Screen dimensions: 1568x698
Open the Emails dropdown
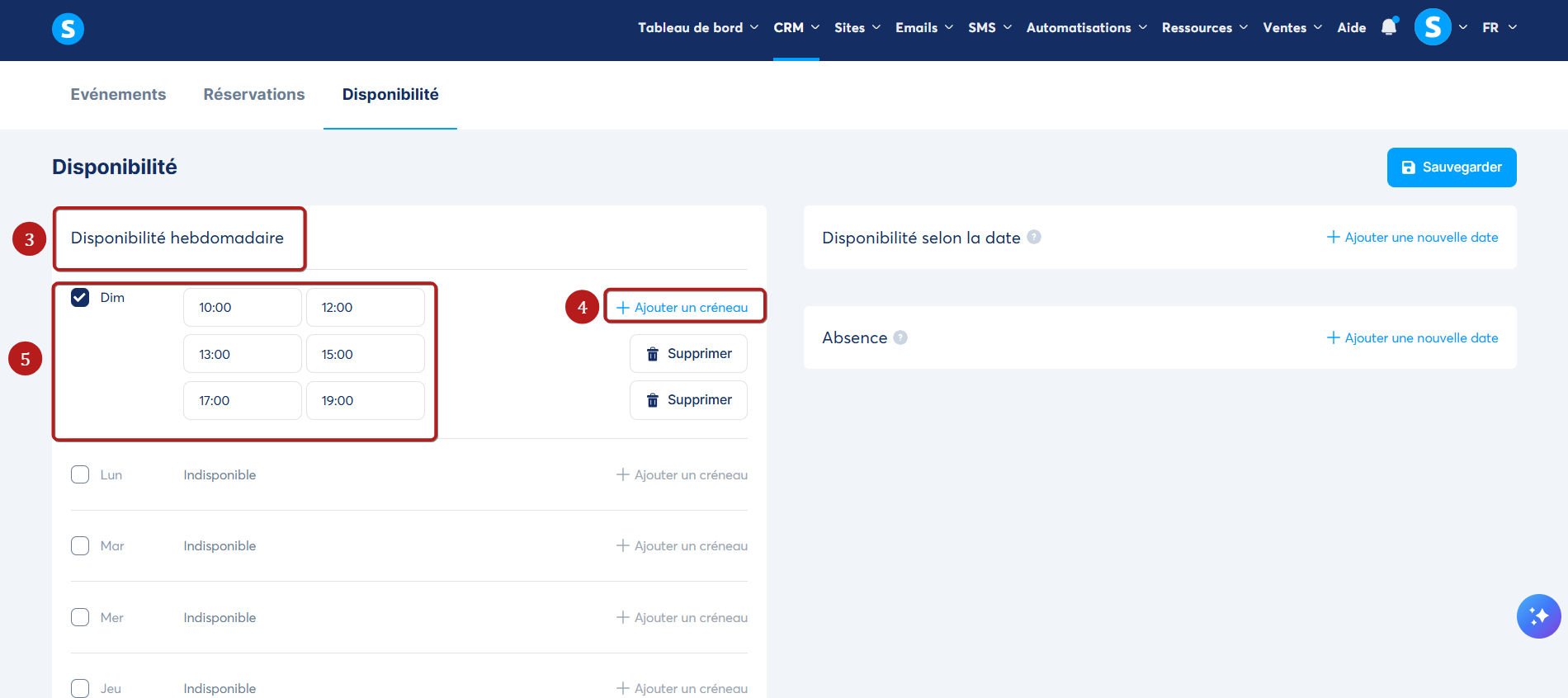924,27
